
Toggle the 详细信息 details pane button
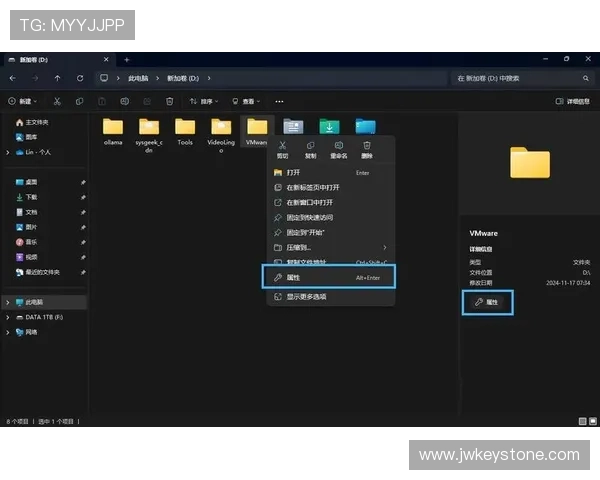click(x=572, y=101)
